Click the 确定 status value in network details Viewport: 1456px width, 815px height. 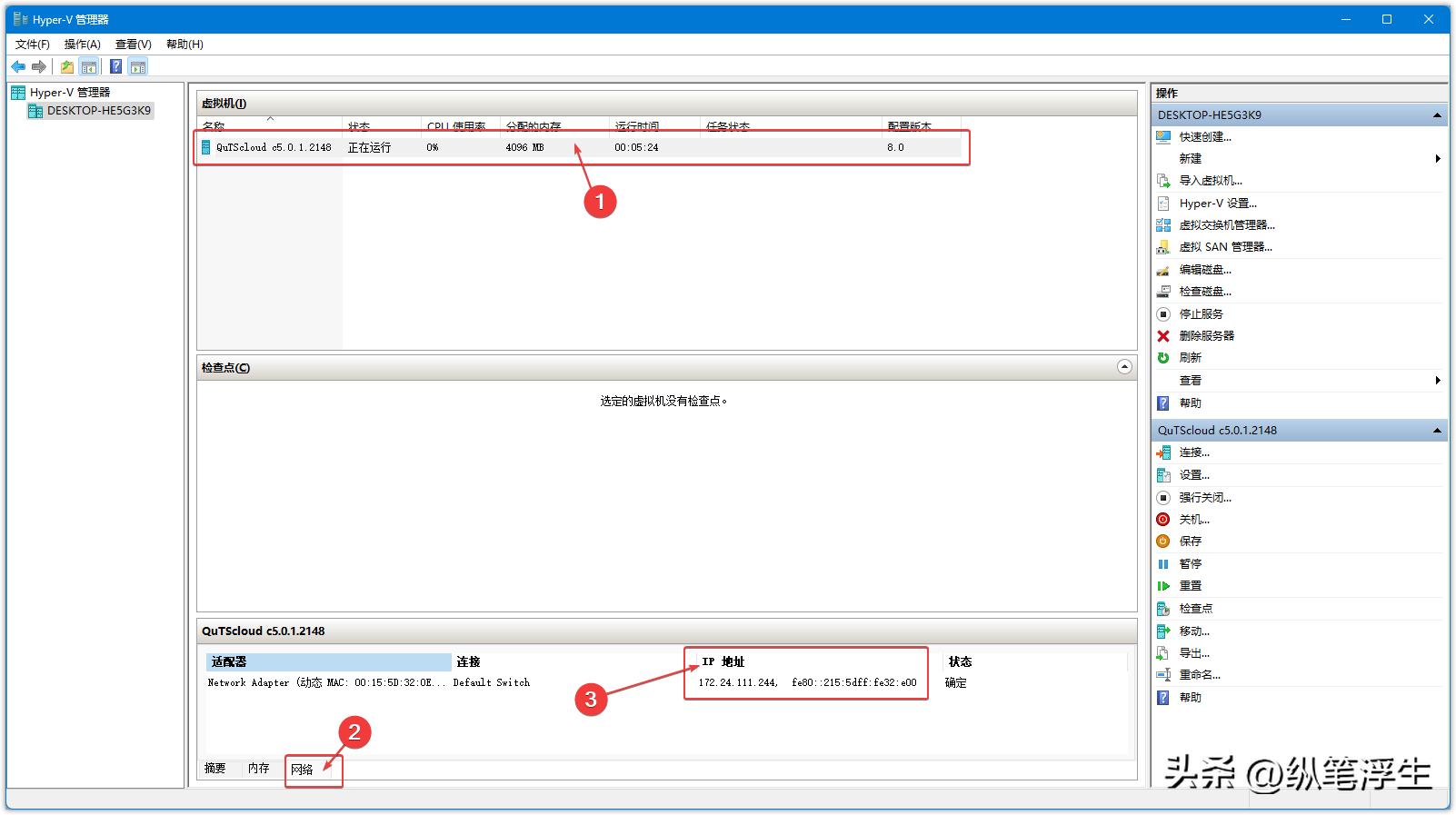click(x=956, y=682)
